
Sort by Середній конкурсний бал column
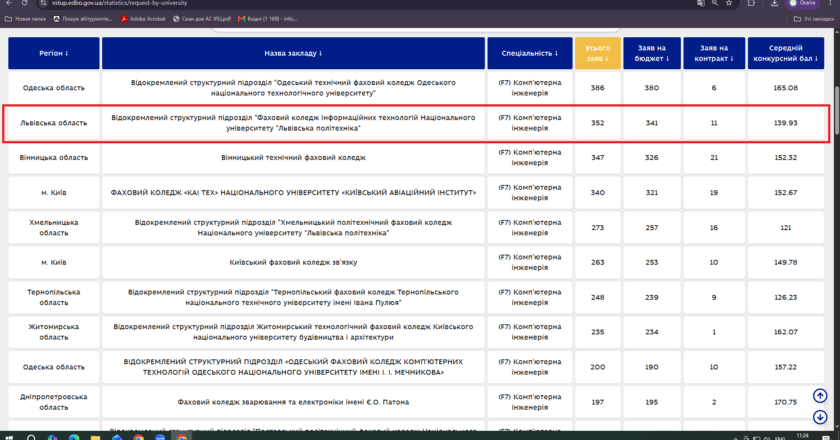(x=786, y=53)
